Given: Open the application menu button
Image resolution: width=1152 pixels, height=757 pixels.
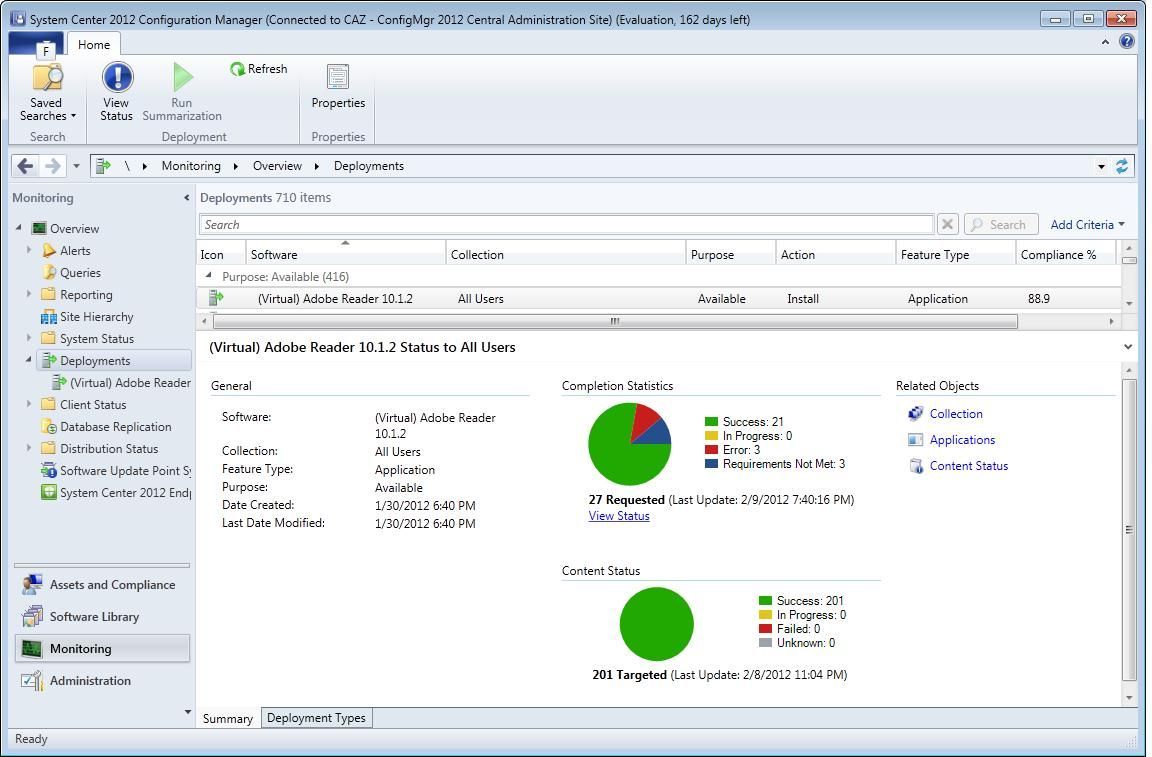Looking at the screenshot, I should [x=36, y=44].
